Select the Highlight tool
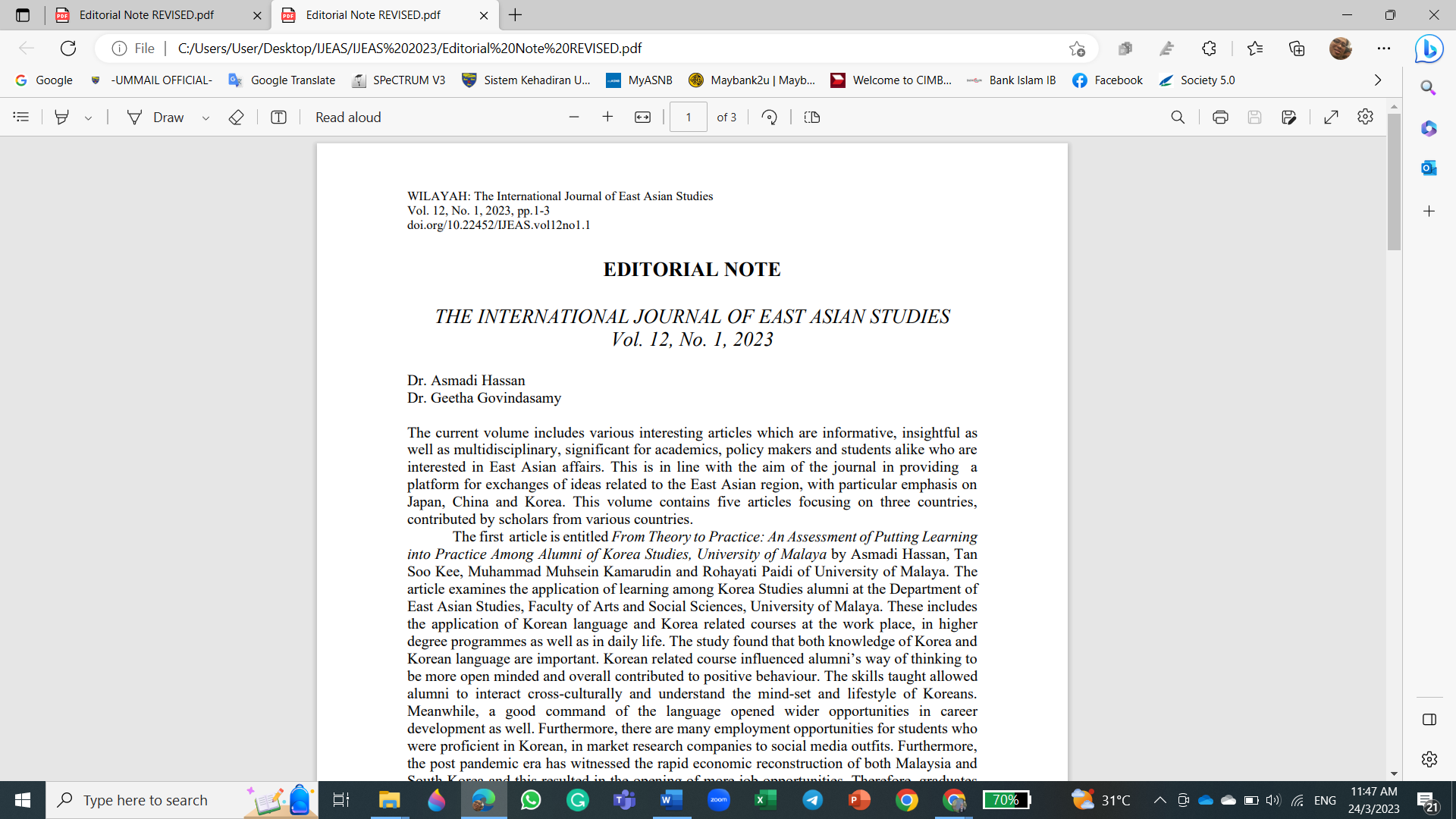The width and height of the screenshot is (1456, 819). pyautogui.click(x=62, y=117)
